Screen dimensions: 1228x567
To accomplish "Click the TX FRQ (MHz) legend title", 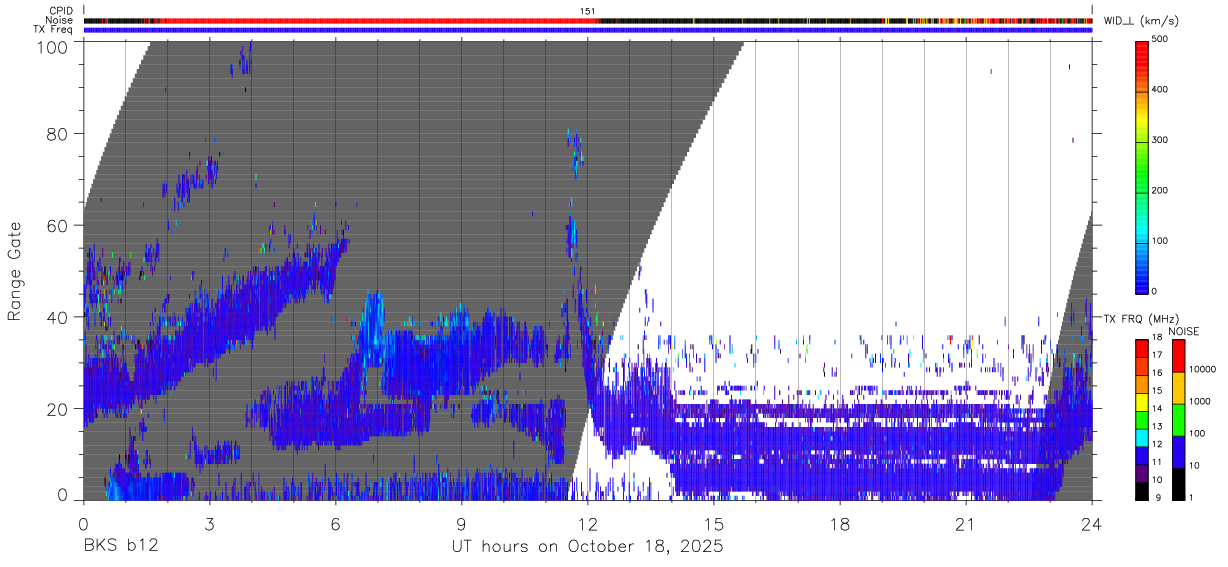I will pos(1142,318).
